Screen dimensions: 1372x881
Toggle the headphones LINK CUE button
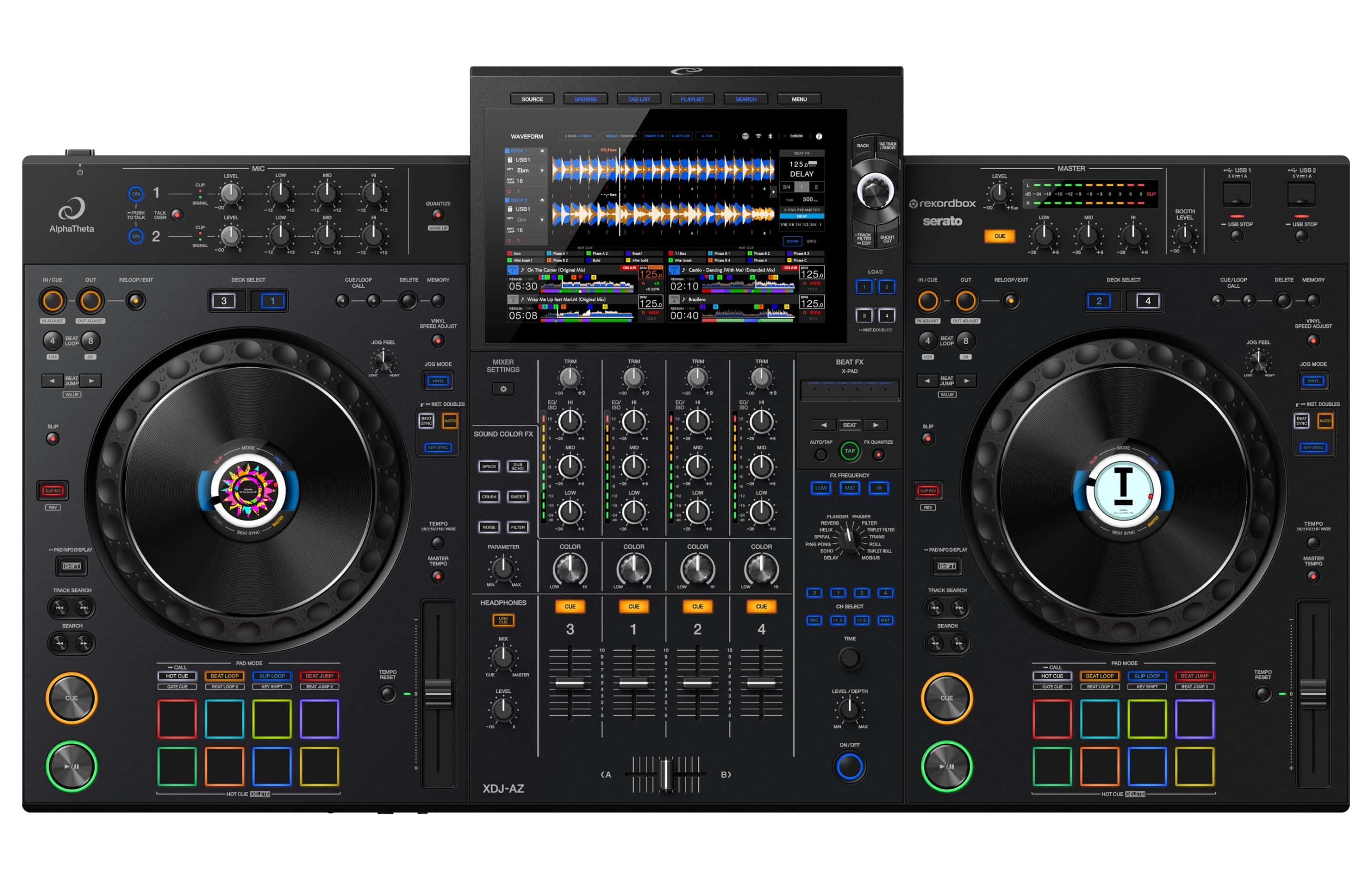[503, 620]
